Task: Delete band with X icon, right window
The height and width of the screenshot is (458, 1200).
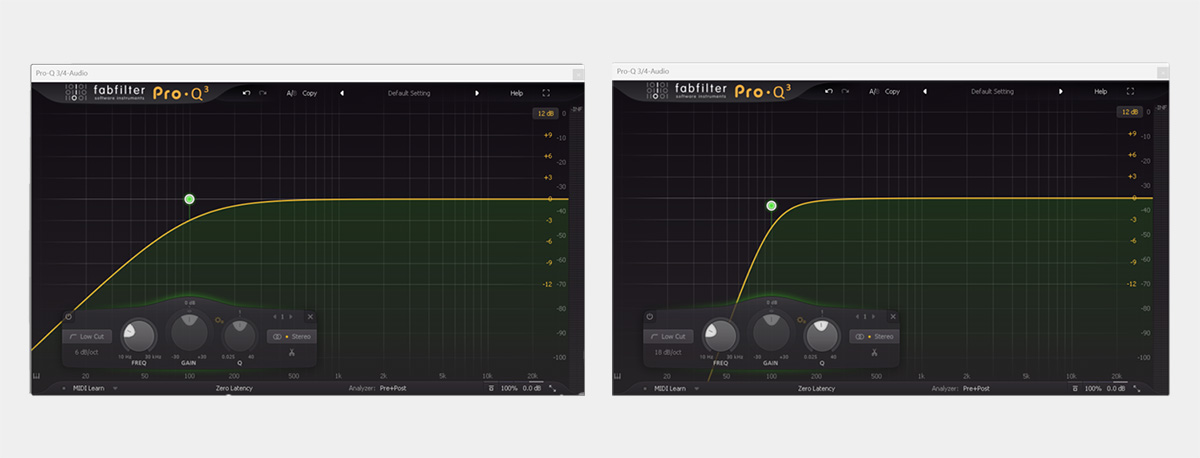Action: coord(892,316)
